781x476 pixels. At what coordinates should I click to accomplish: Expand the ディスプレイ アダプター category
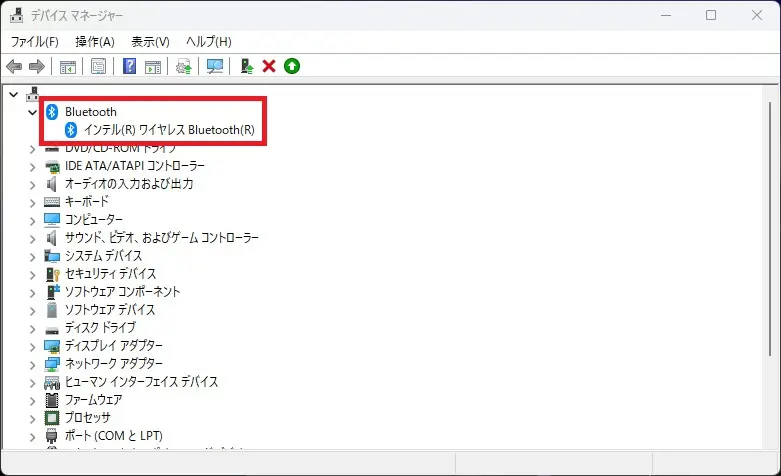point(32,347)
